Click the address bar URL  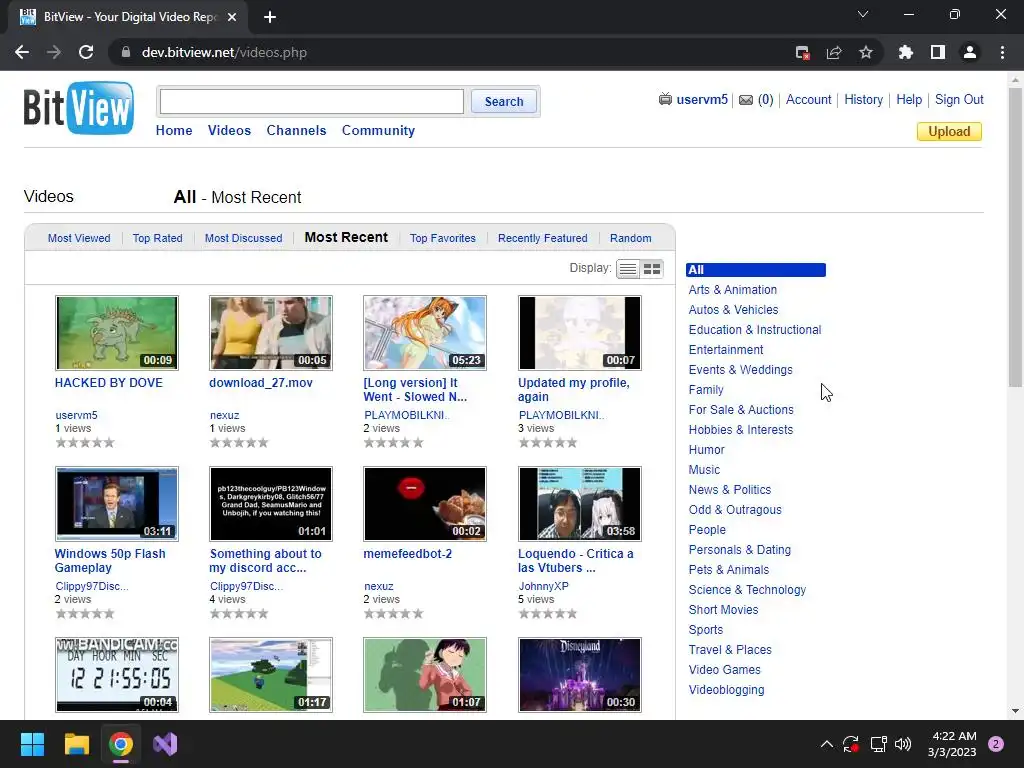224,52
